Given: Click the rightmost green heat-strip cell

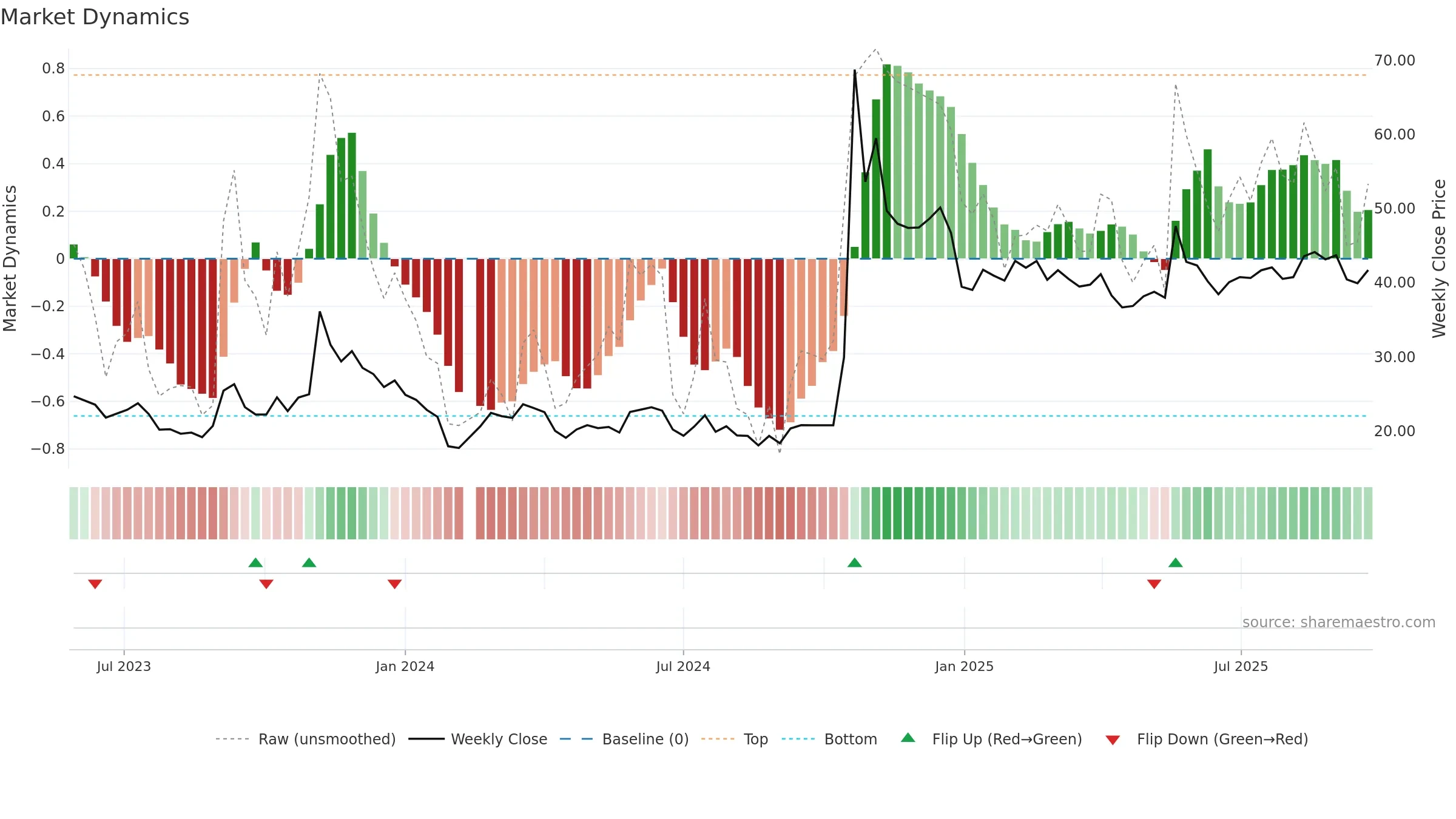Looking at the screenshot, I should [1368, 513].
